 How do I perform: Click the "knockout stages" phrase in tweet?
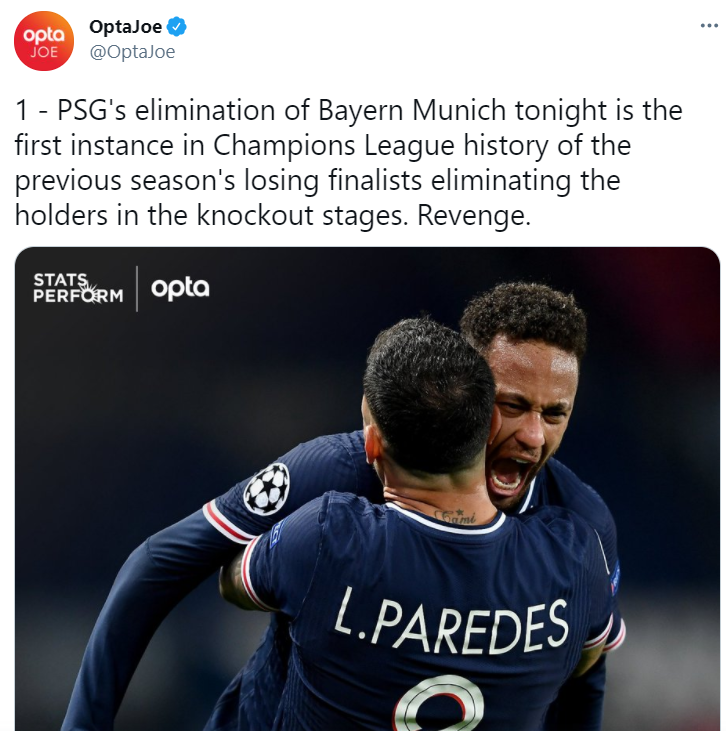[x=302, y=216]
